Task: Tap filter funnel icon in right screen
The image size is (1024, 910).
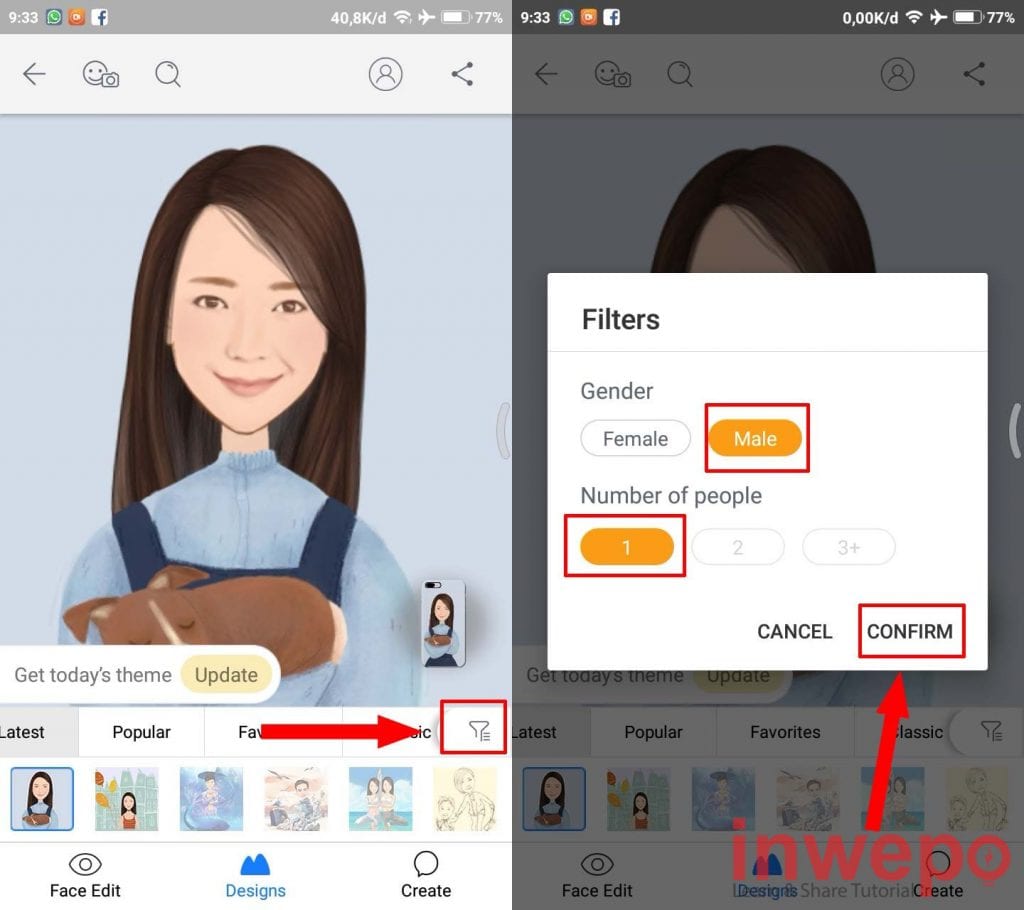Action: tap(991, 730)
